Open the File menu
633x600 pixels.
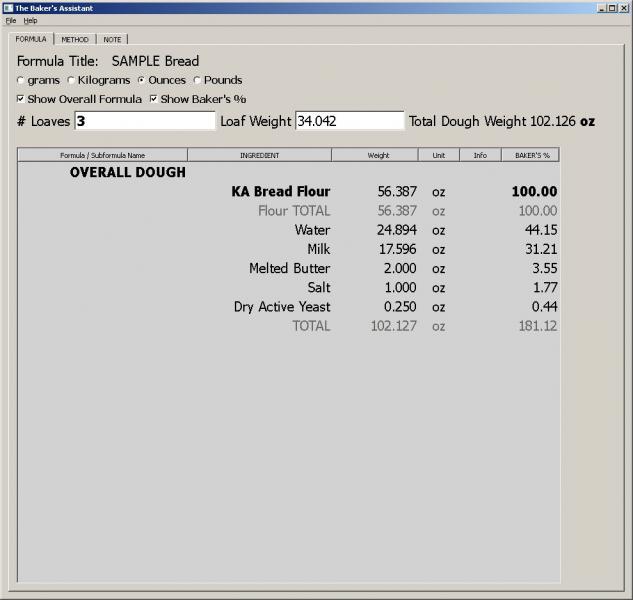click(11, 20)
